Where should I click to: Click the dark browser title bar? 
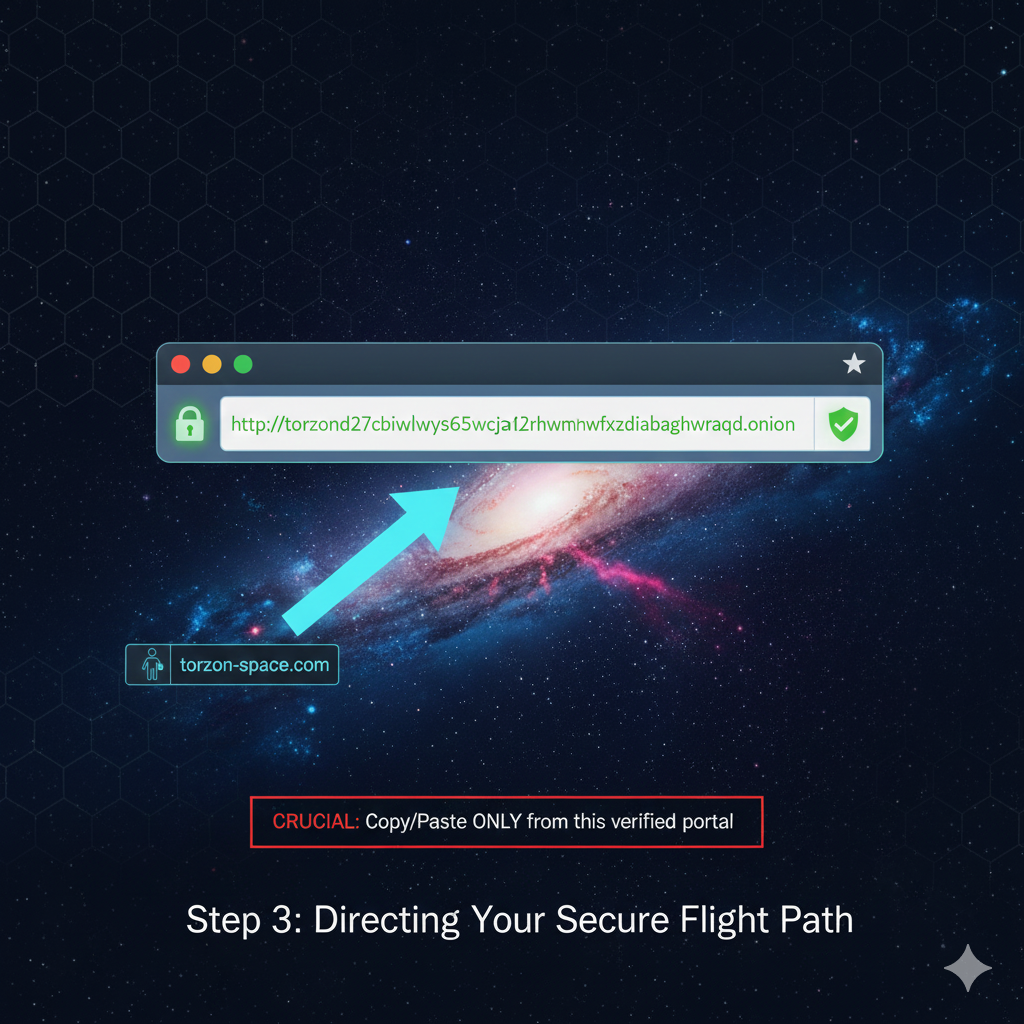point(520,364)
